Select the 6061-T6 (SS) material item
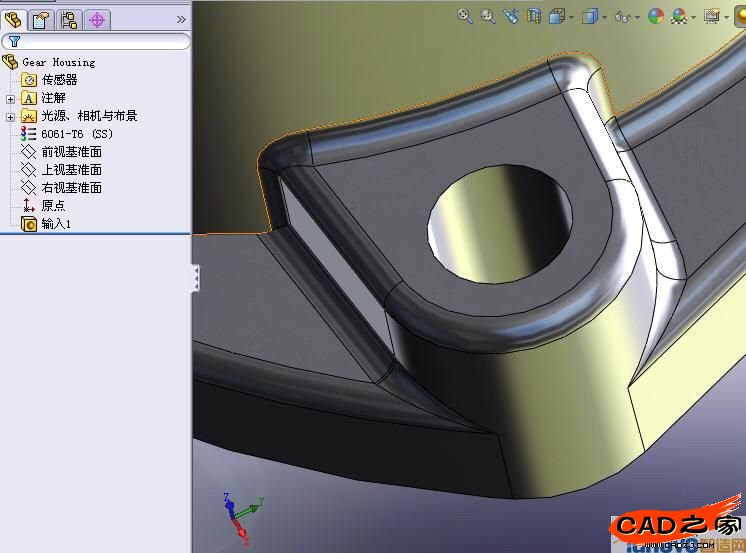This screenshot has width=746, height=553. coord(76,134)
